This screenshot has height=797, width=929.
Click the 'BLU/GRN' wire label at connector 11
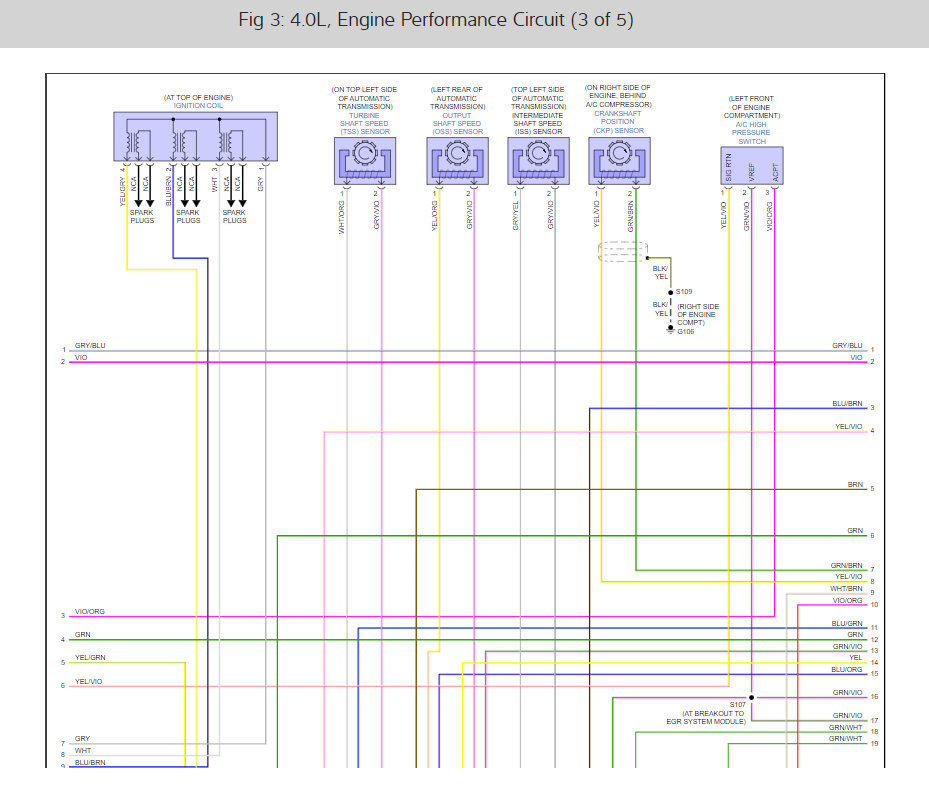(x=847, y=623)
